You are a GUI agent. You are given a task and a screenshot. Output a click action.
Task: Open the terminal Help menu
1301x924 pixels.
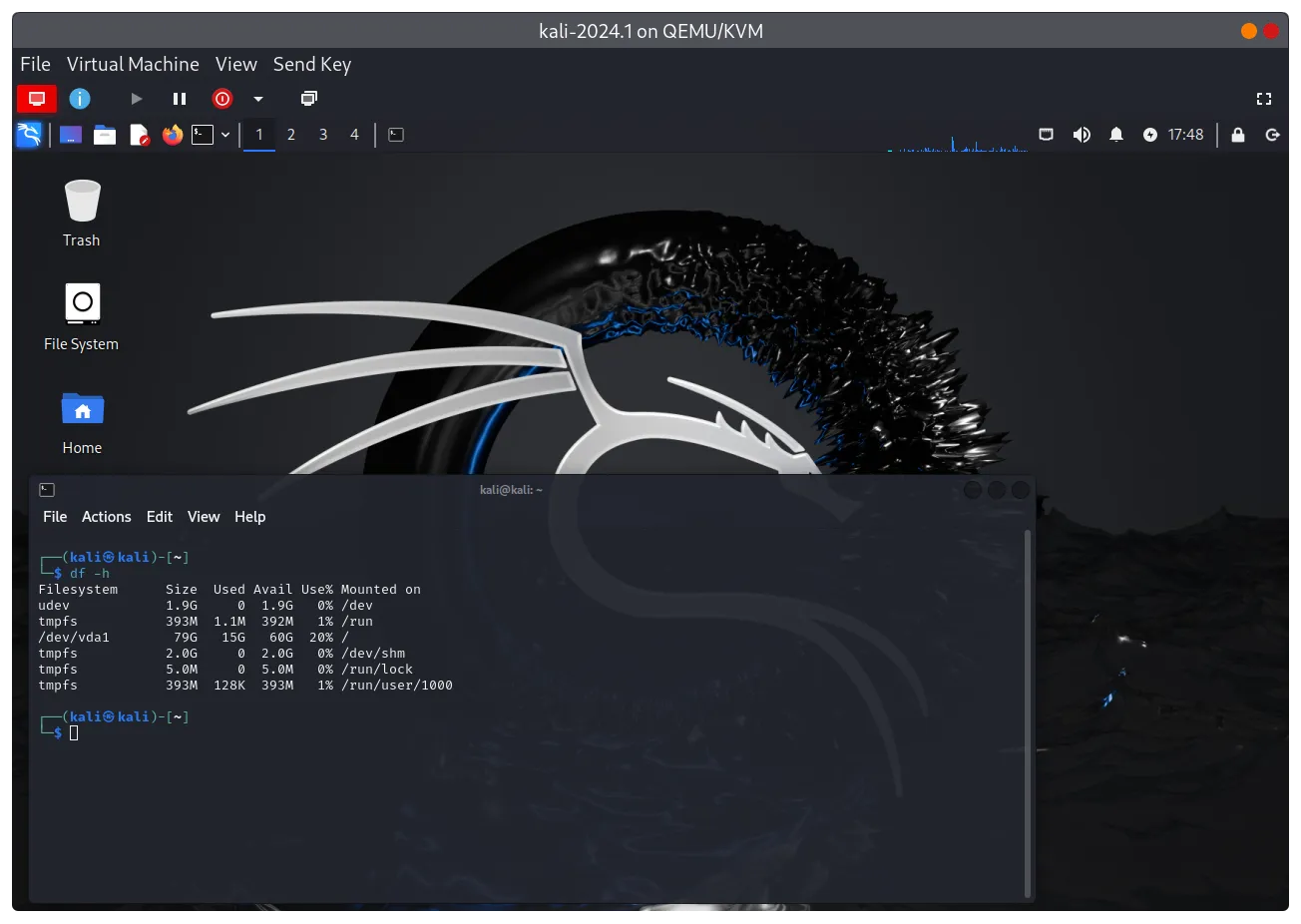(x=250, y=517)
